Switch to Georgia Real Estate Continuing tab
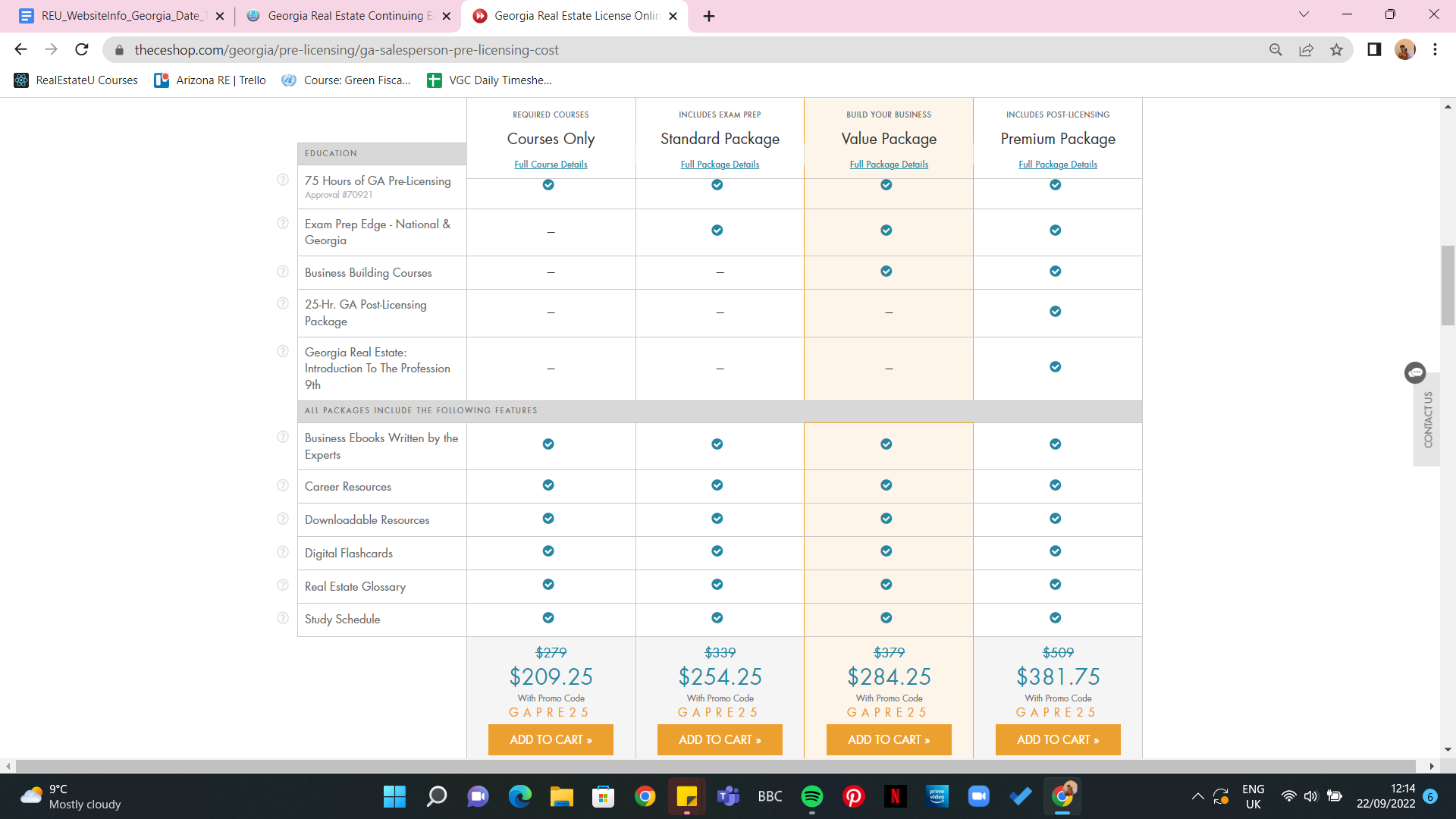This screenshot has width=1456, height=819. point(349,16)
